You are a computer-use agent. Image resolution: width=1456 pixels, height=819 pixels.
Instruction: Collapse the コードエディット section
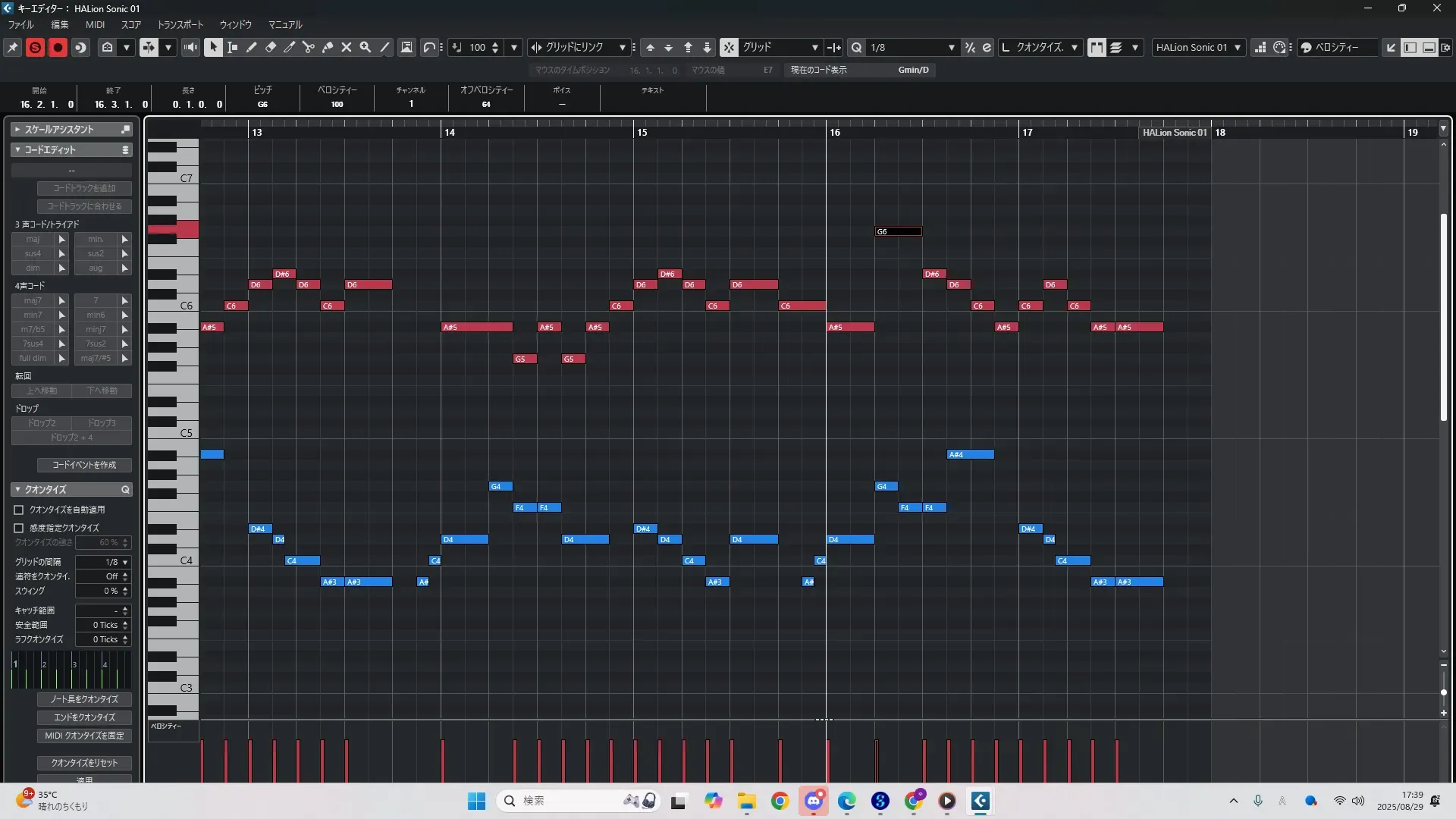tap(17, 149)
